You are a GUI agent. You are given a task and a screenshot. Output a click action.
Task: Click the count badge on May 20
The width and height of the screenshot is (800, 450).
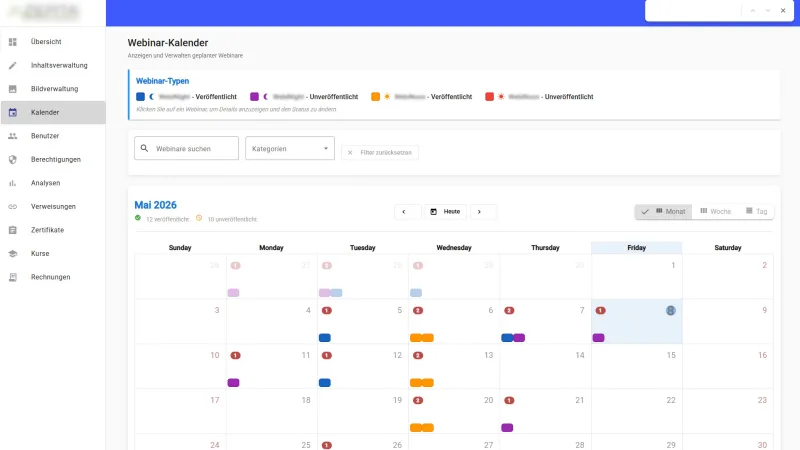(418, 400)
